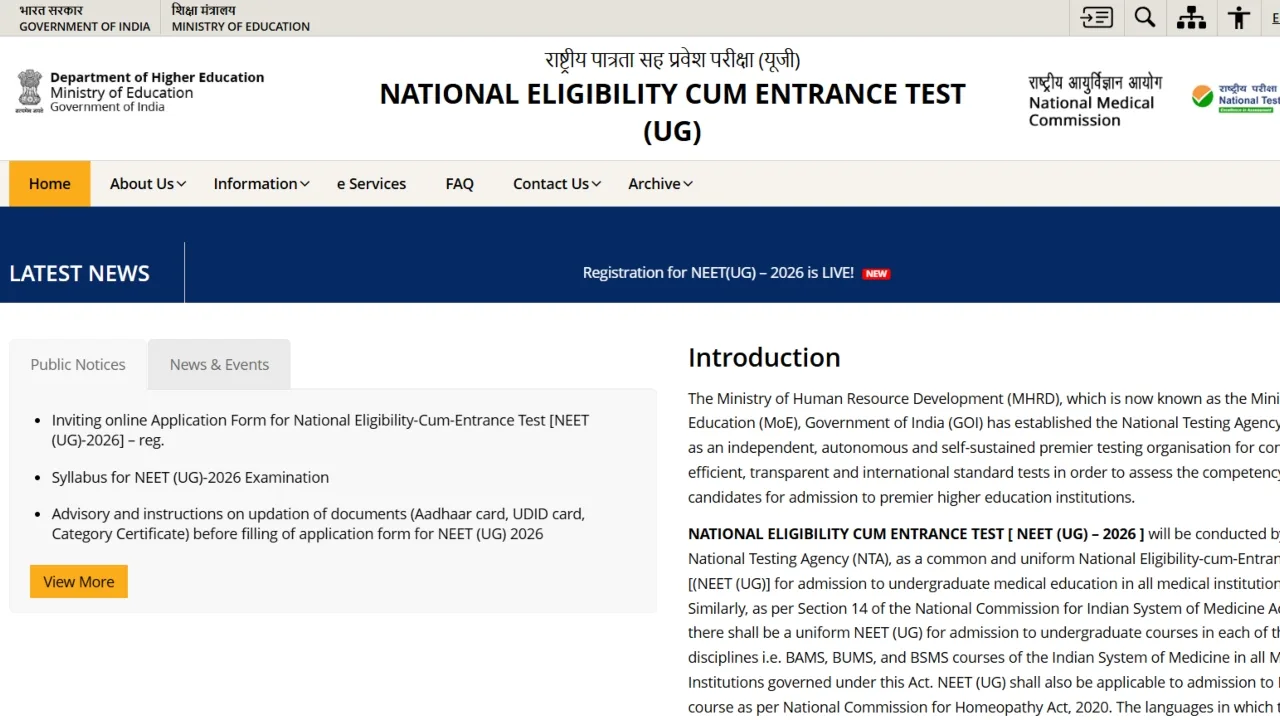Click the View More button
This screenshot has width=1280, height=720.
[x=78, y=581]
